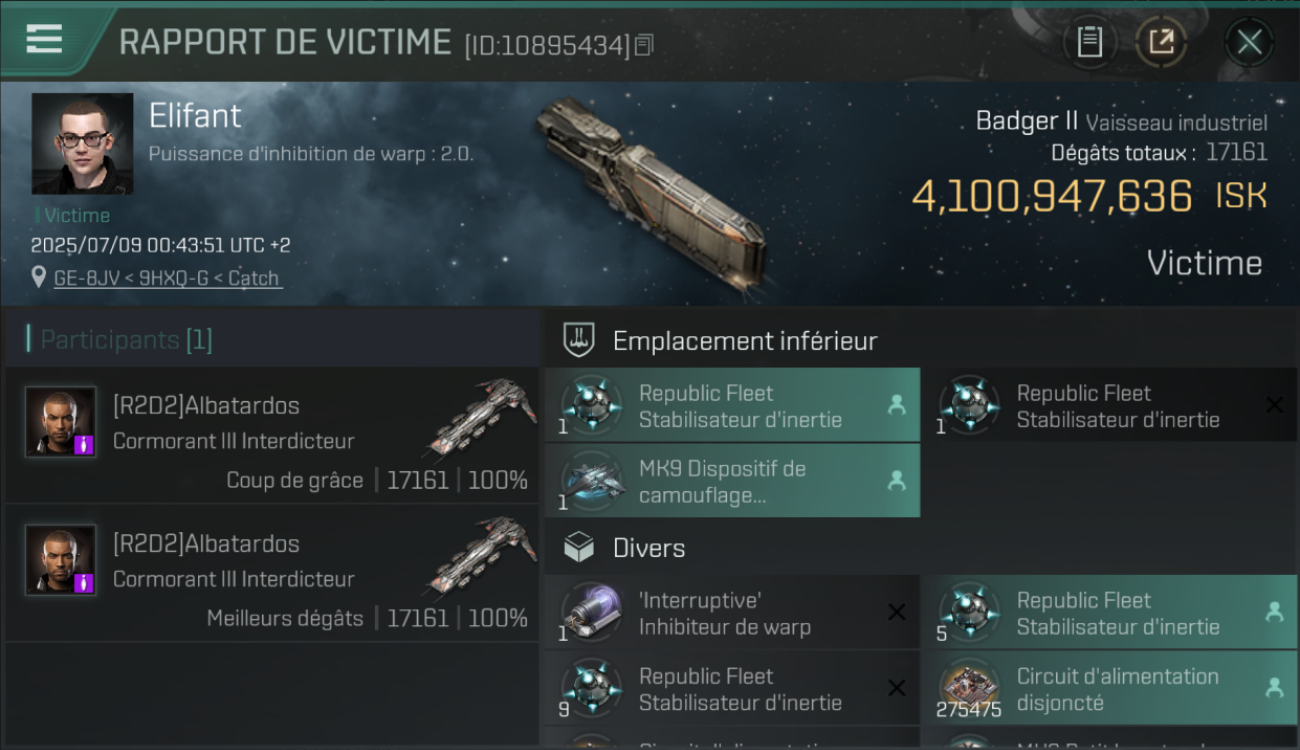
Task: Copy the kill report ID
Action: 644,44
